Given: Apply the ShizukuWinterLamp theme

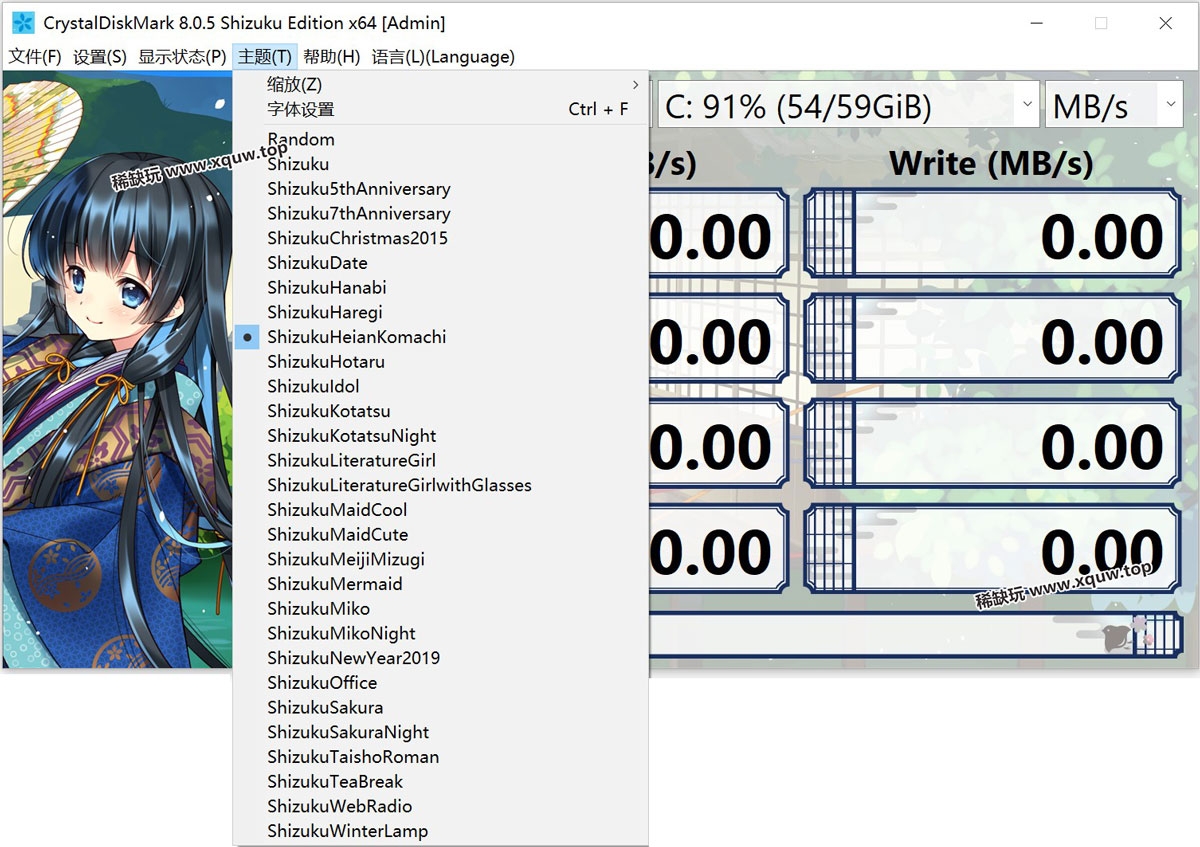Looking at the screenshot, I should (x=441, y=831).
